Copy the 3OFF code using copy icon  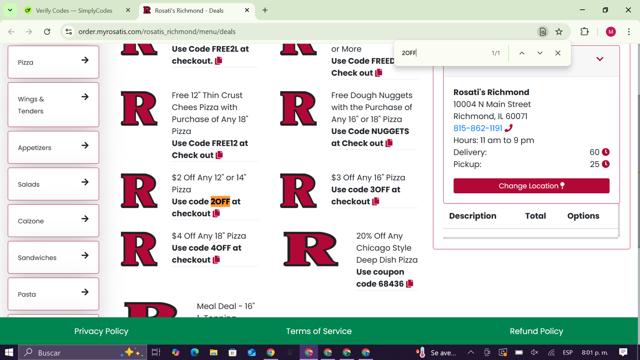point(376,202)
